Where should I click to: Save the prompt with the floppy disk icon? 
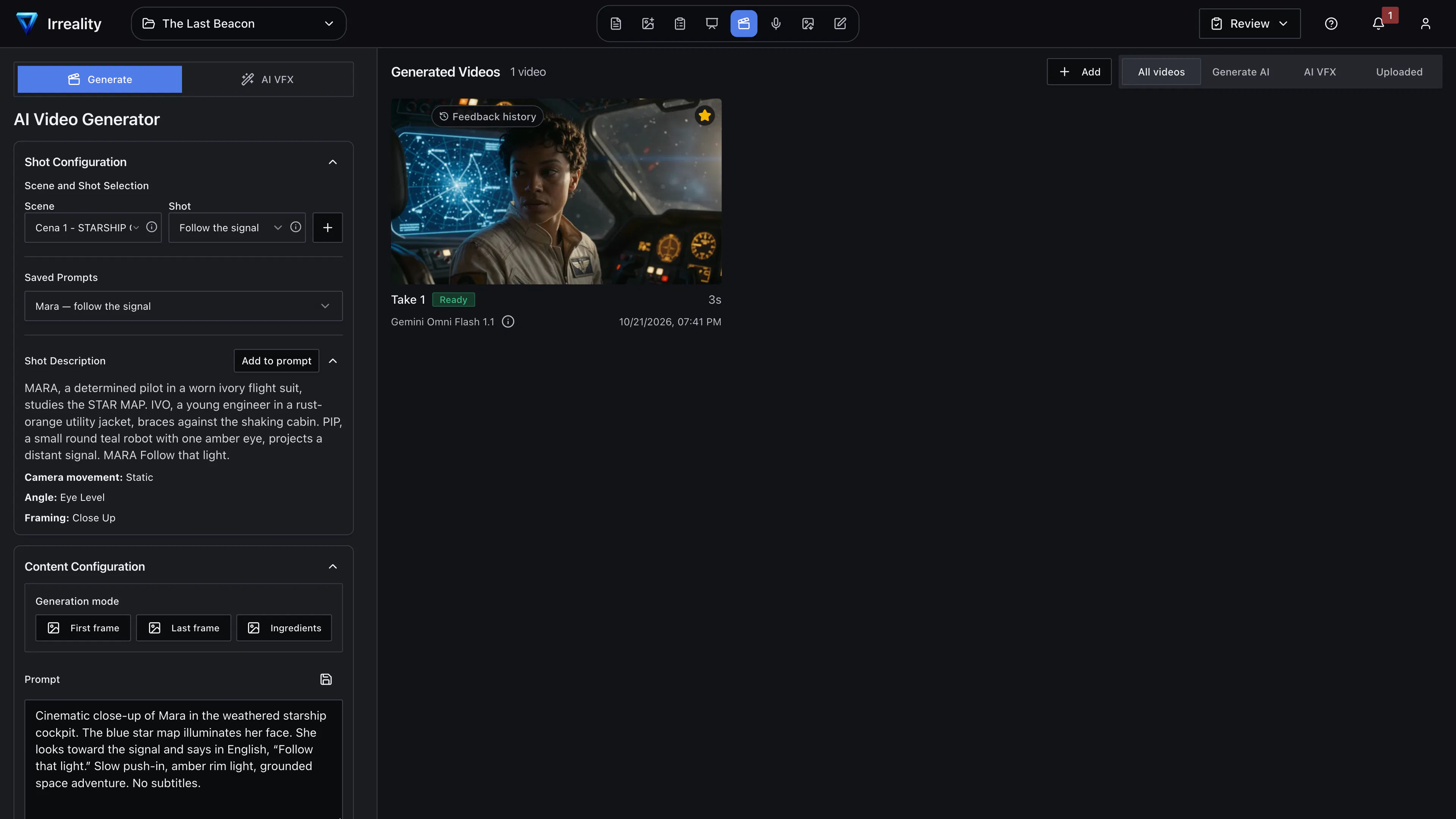coord(326,679)
